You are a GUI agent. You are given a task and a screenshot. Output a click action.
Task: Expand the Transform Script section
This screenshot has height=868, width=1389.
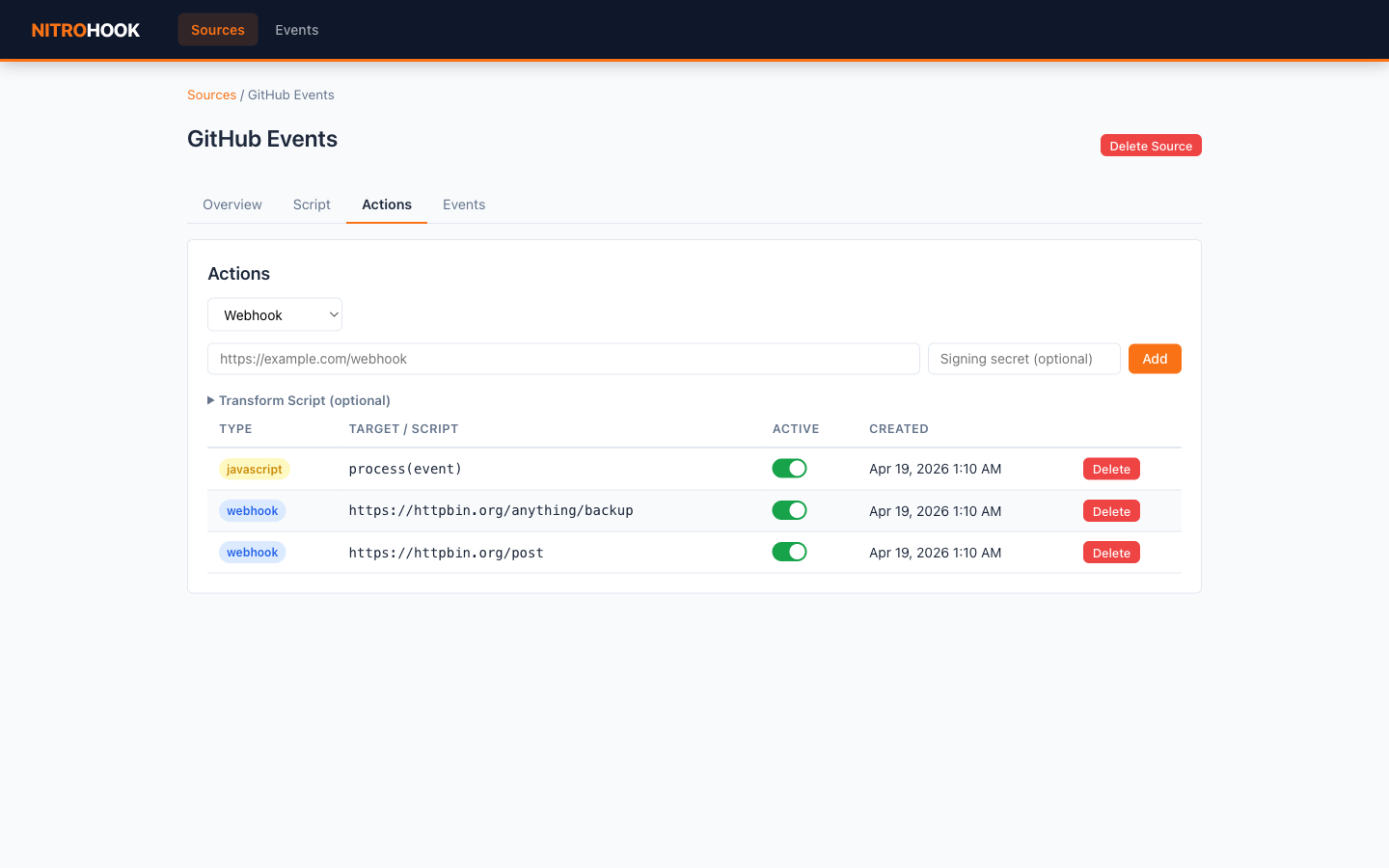point(299,400)
